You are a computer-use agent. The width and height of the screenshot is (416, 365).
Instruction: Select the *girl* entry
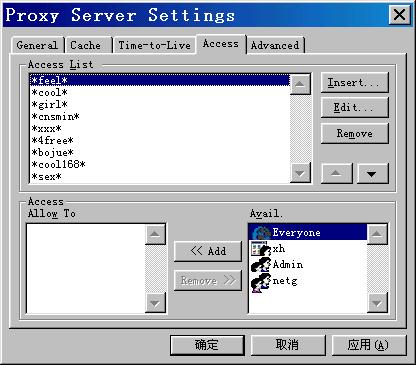pyautogui.click(x=160, y=104)
